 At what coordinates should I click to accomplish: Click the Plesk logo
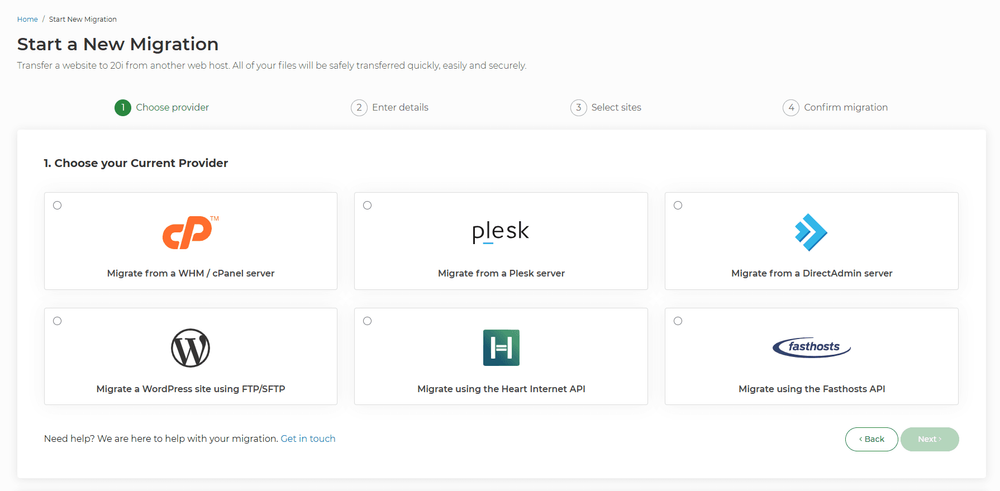point(501,233)
